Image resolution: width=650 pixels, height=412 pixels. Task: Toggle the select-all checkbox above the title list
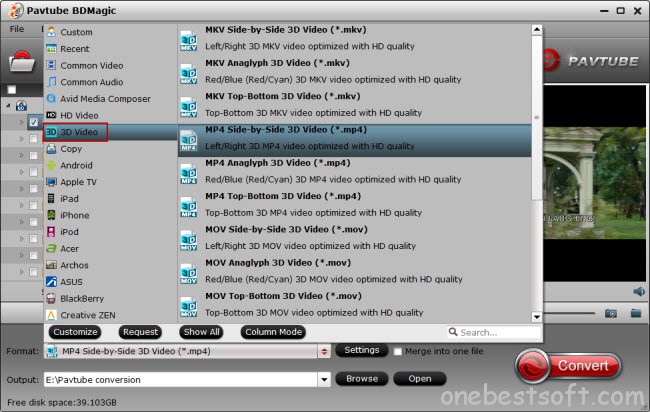coord(12,90)
